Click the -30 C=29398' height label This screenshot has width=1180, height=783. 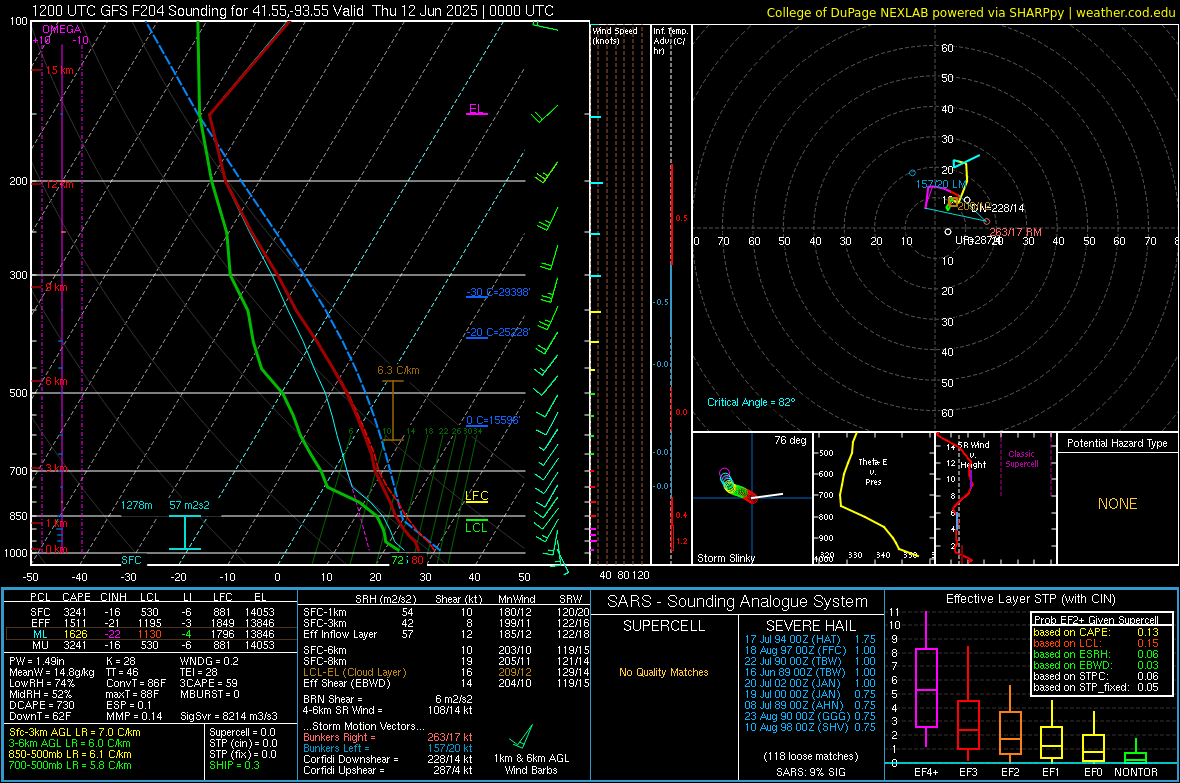click(x=497, y=292)
